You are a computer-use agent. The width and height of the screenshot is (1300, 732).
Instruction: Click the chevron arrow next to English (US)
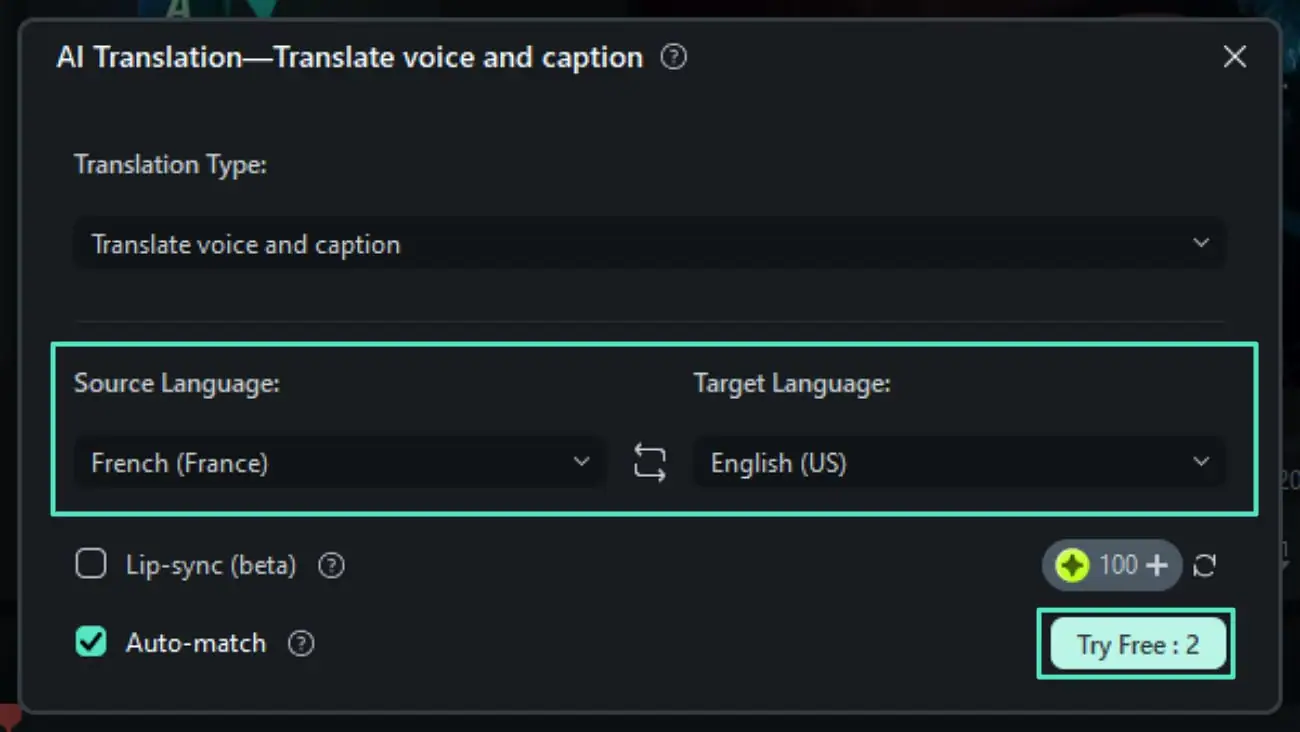[x=1201, y=462]
